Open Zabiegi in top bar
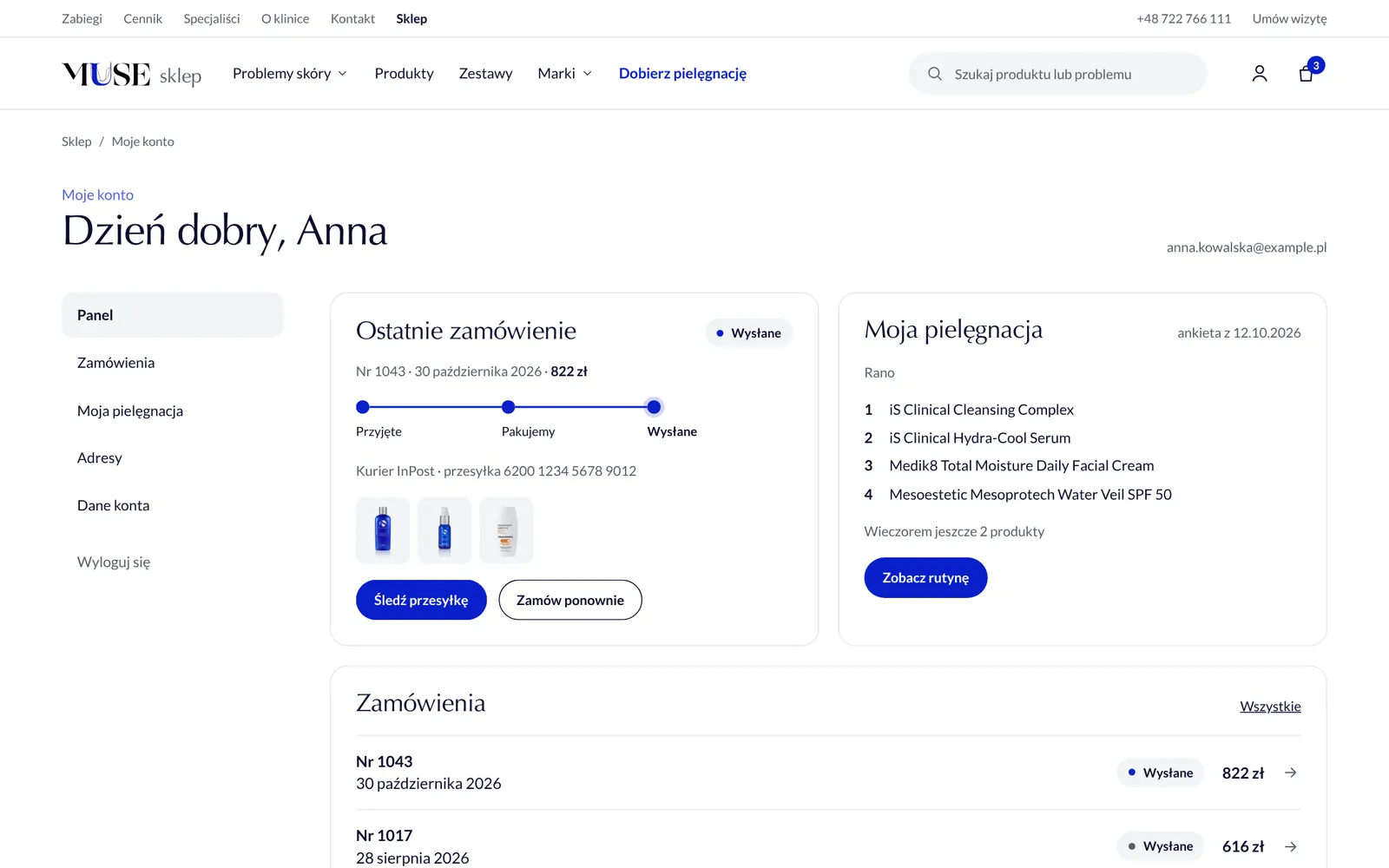The image size is (1389, 868). pos(82,18)
